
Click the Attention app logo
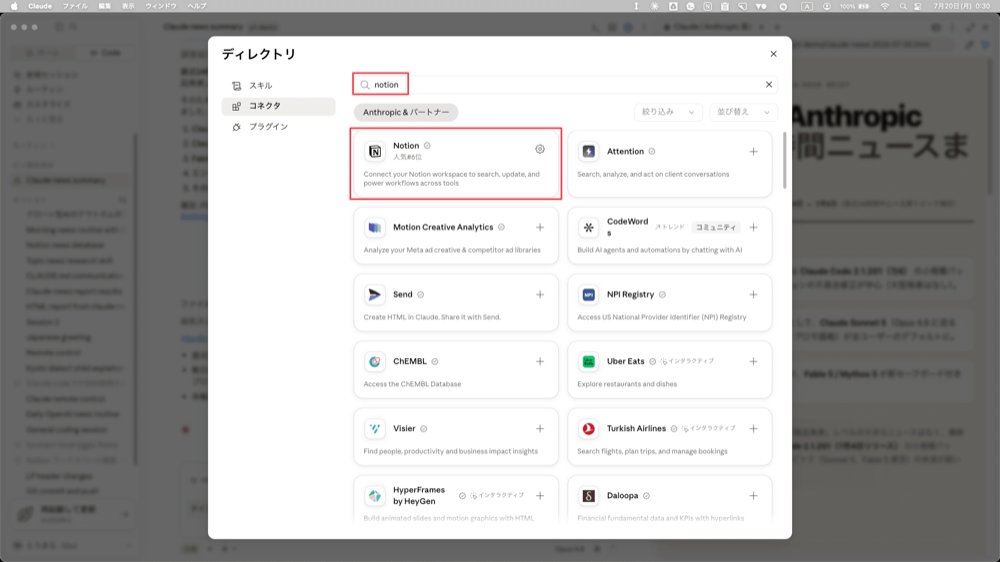coord(589,152)
